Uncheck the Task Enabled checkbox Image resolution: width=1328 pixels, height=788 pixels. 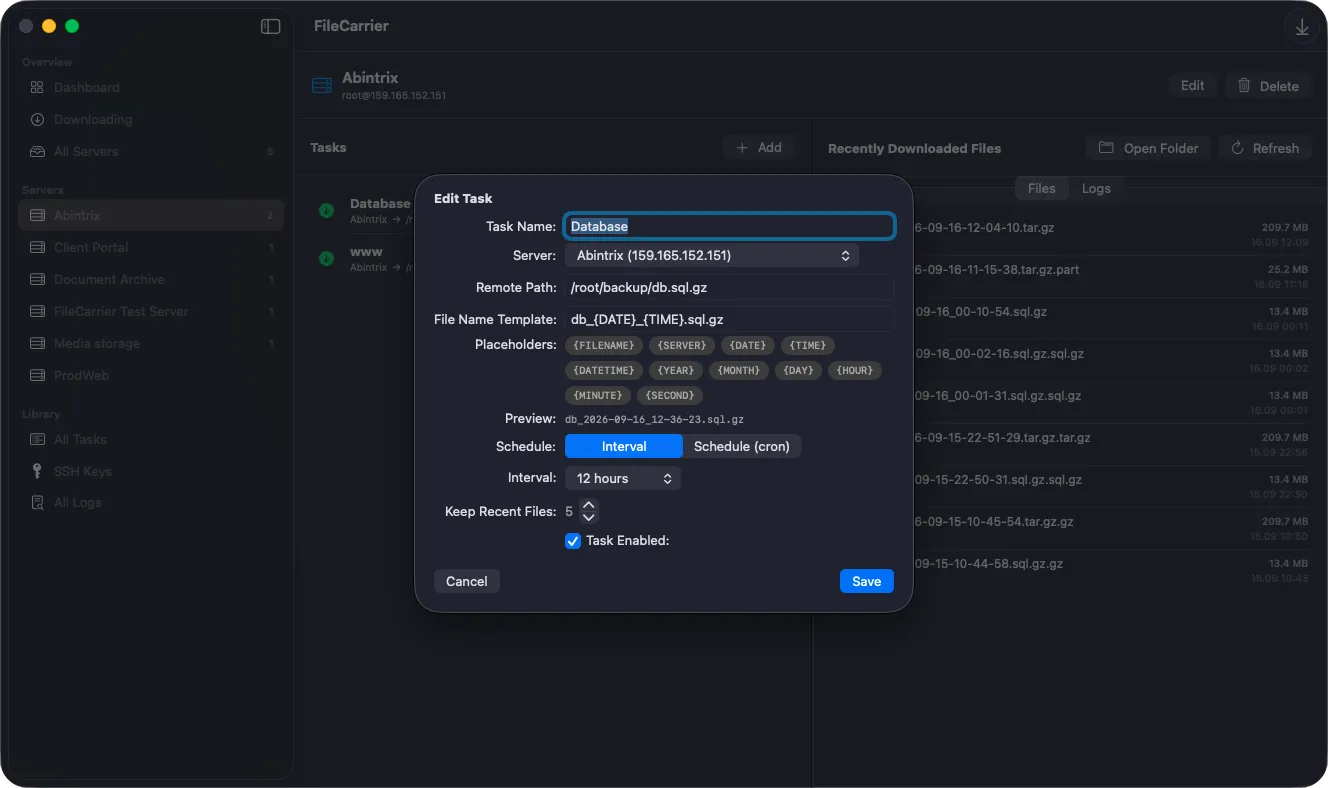[573, 541]
